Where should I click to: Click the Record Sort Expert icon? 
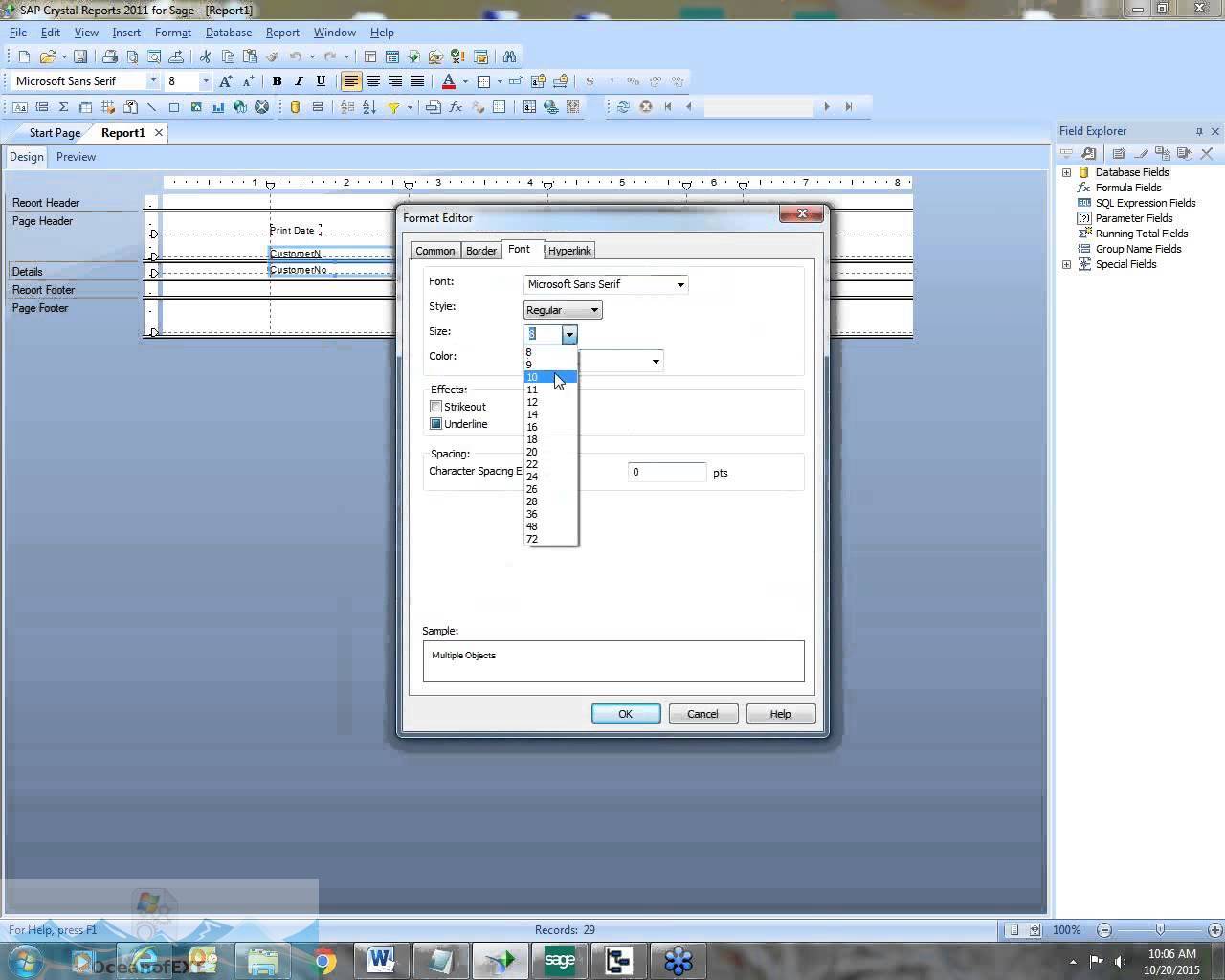tap(369, 107)
